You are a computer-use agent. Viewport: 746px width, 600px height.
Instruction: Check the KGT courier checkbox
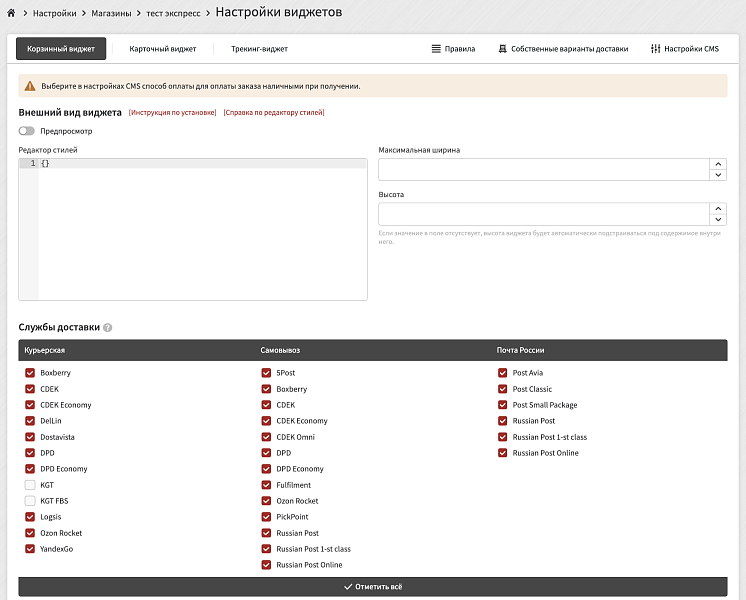coord(30,485)
